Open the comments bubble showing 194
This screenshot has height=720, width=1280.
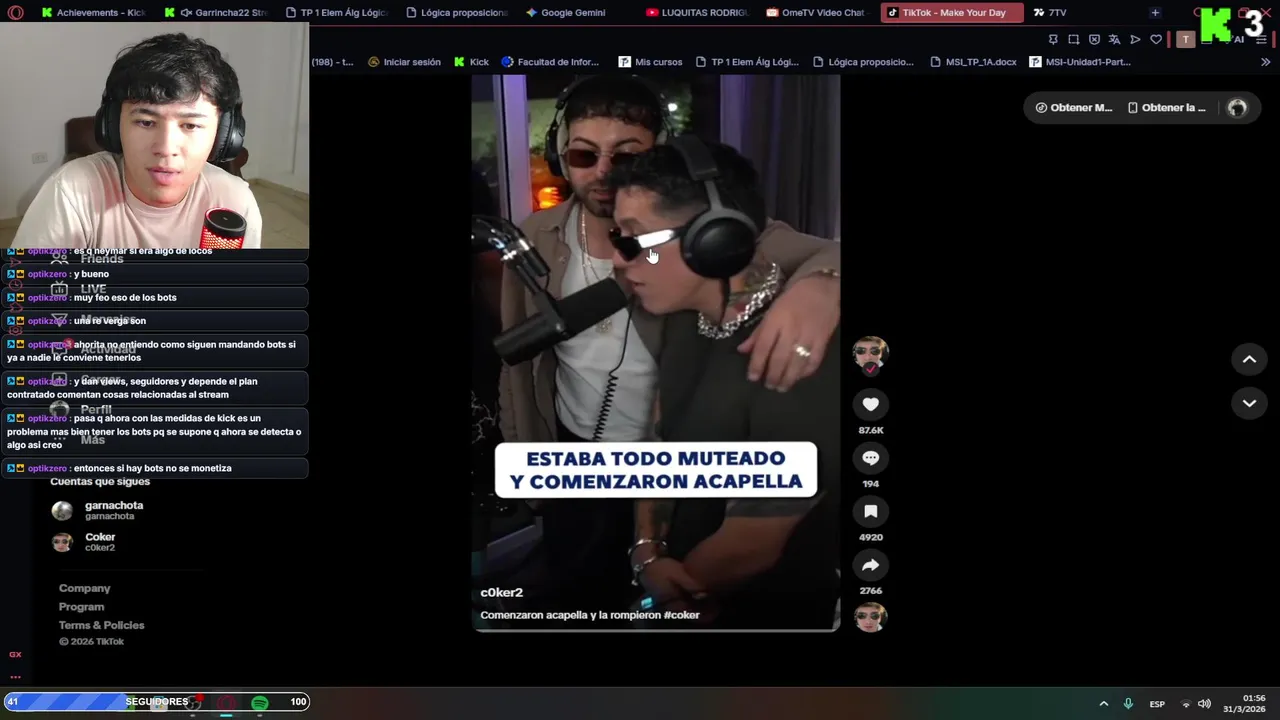pyautogui.click(x=870, y=458)
